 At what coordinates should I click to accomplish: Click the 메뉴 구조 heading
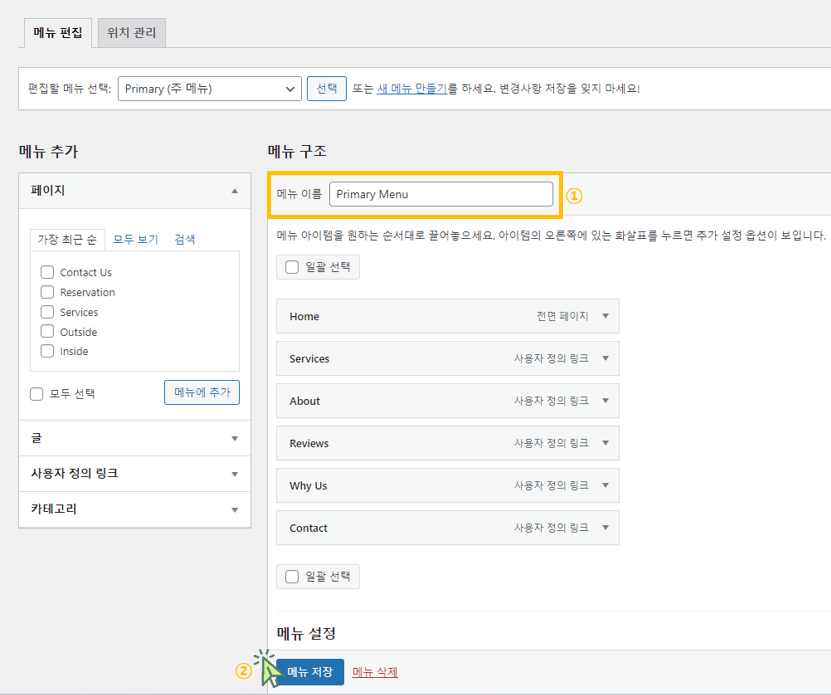click(297, 152)
